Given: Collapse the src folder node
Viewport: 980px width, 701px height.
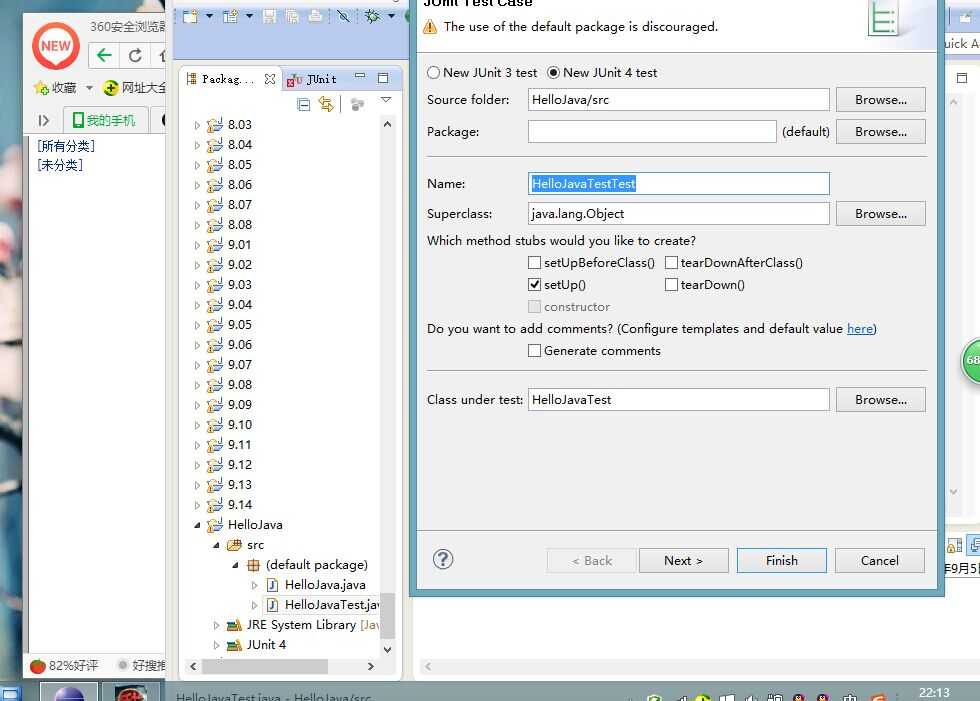Looking at the screenshot, I should (216, 545).
